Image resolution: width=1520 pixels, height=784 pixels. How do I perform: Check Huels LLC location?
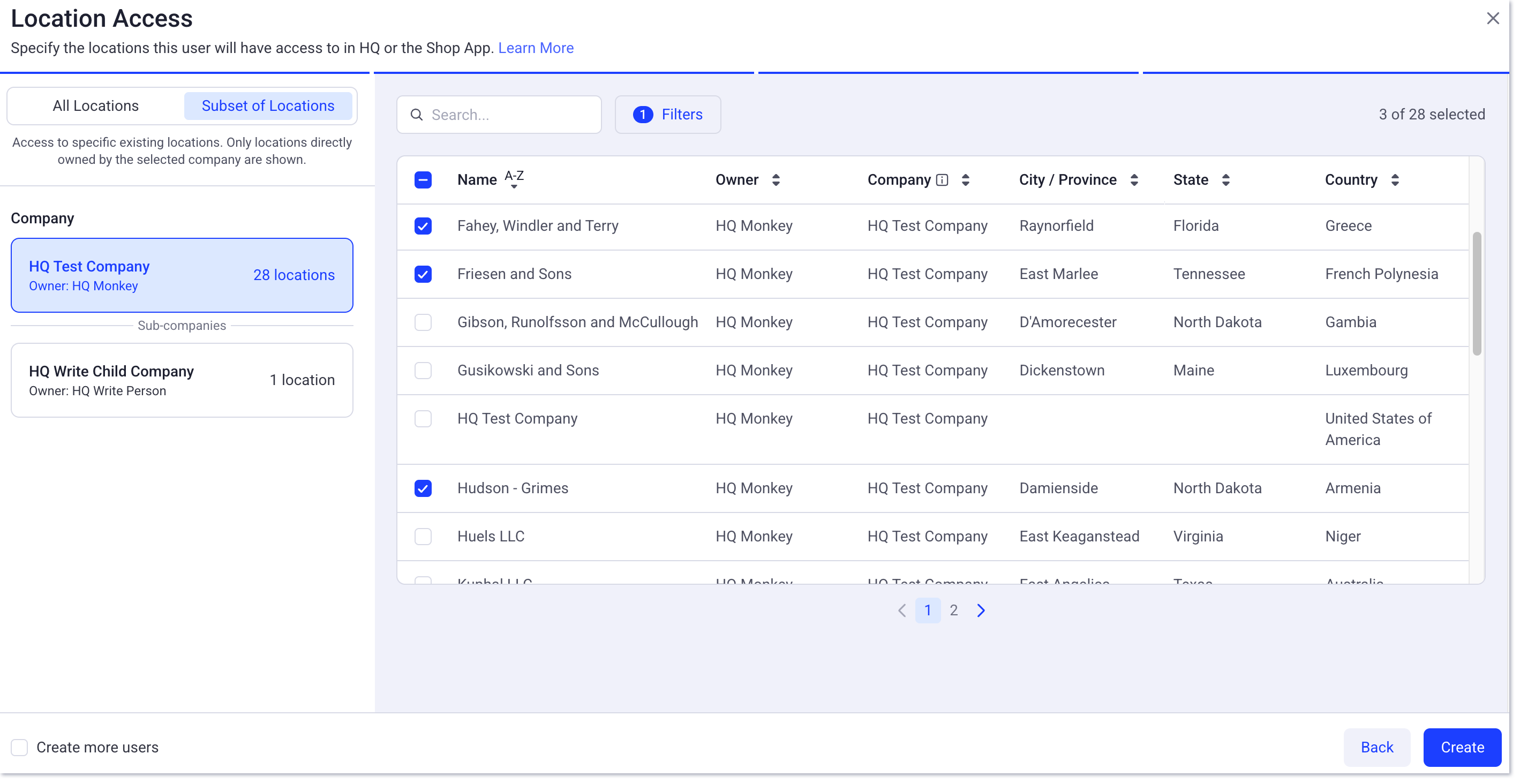[x=423, y=537]
